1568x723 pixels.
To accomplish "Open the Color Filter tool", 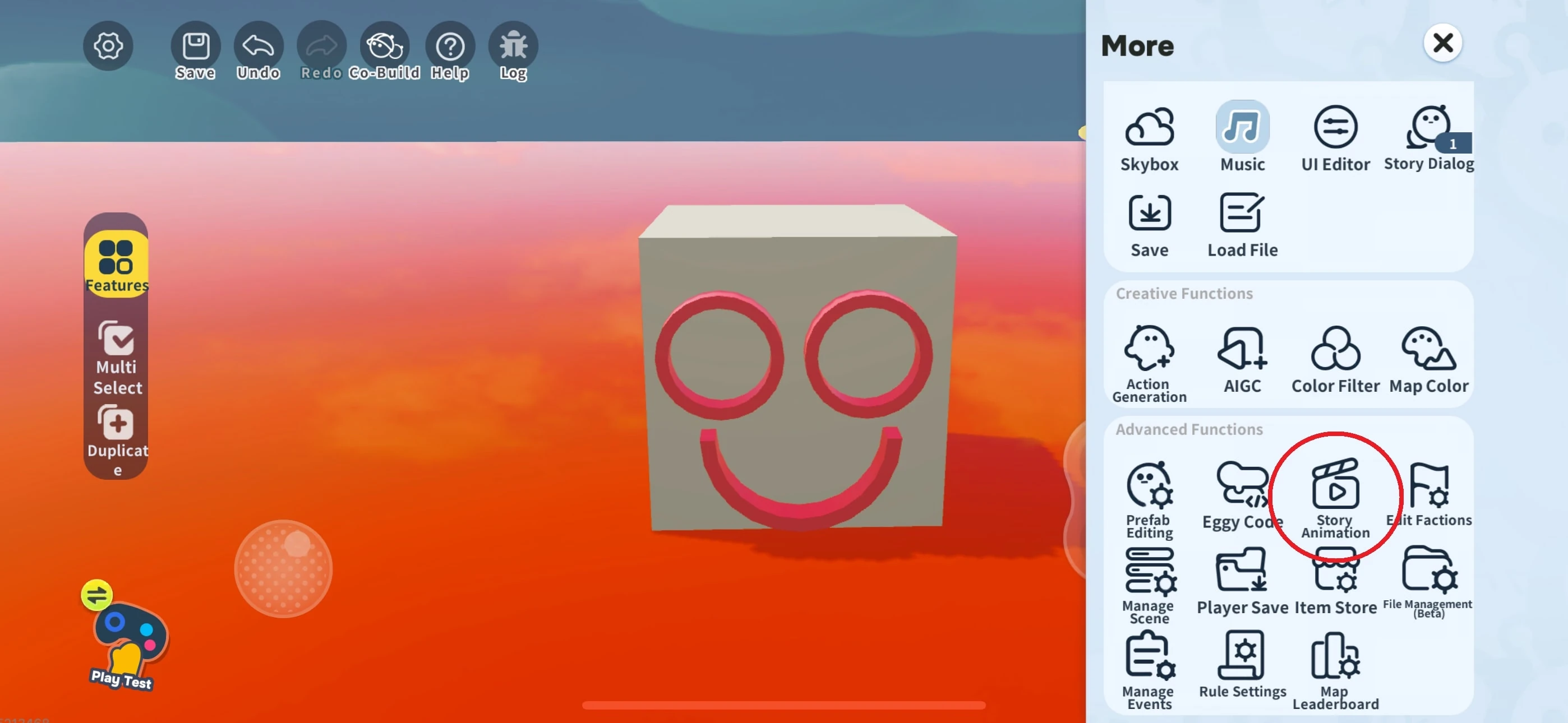I will [x=1335, y=359].
